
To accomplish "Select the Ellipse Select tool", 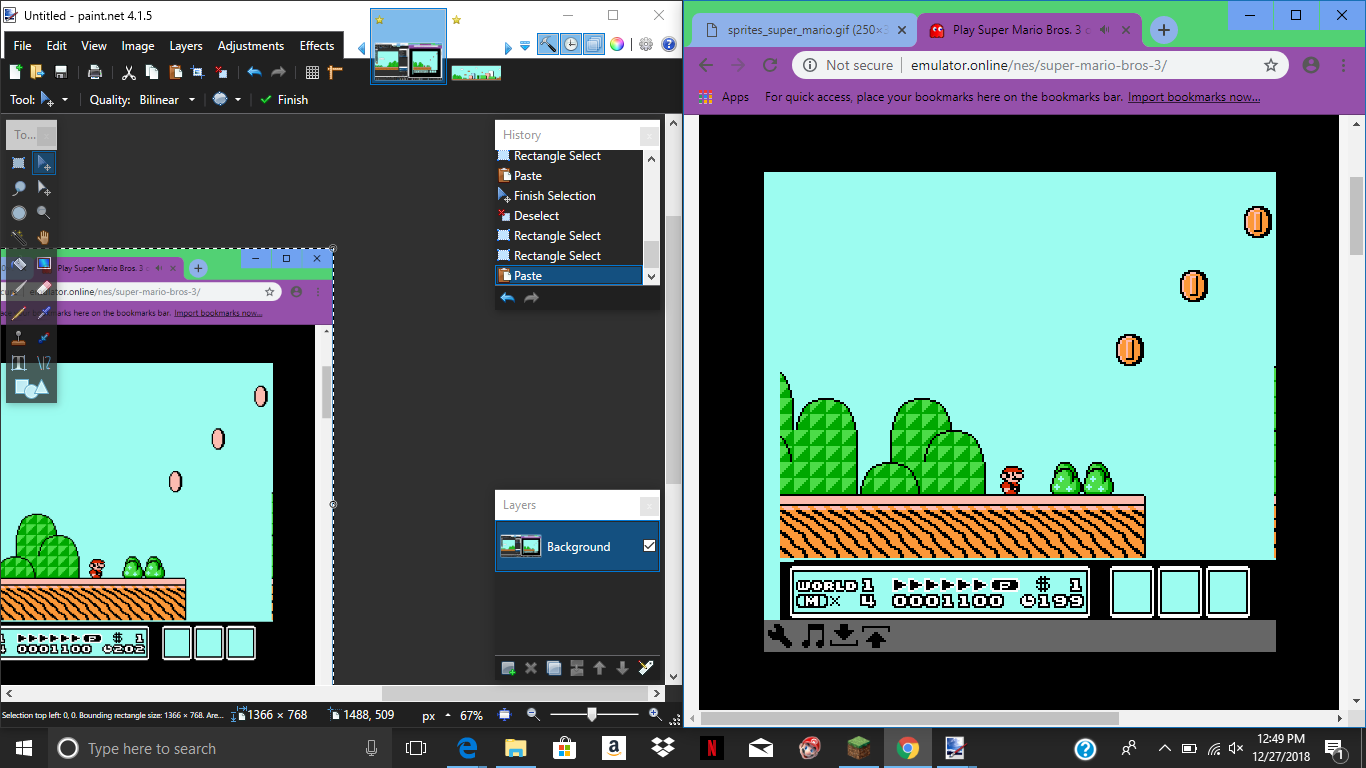I will (x=19, y=213).
